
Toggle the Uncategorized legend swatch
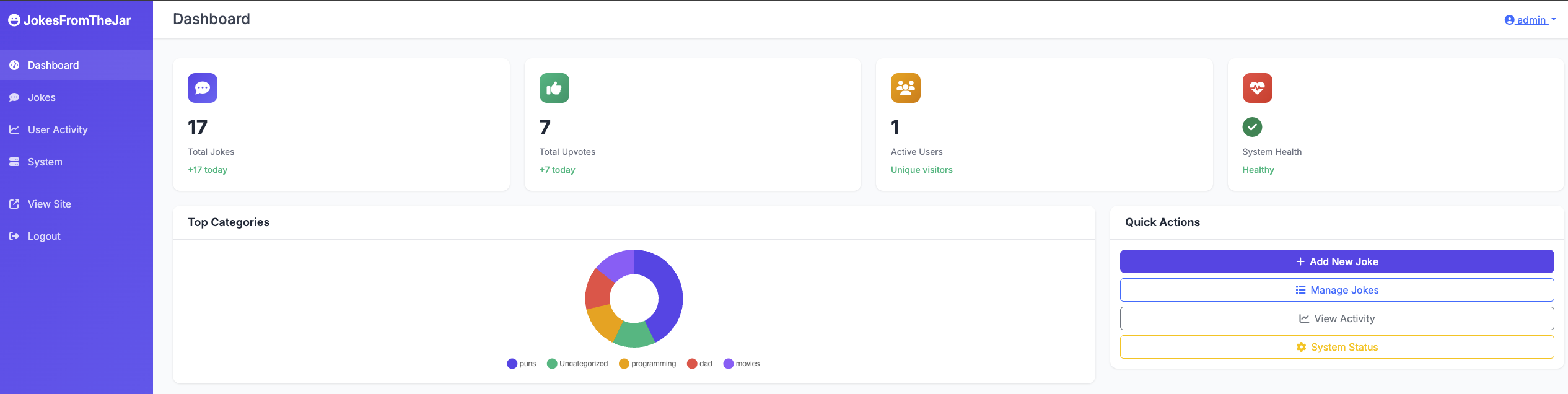coord(552,364)
